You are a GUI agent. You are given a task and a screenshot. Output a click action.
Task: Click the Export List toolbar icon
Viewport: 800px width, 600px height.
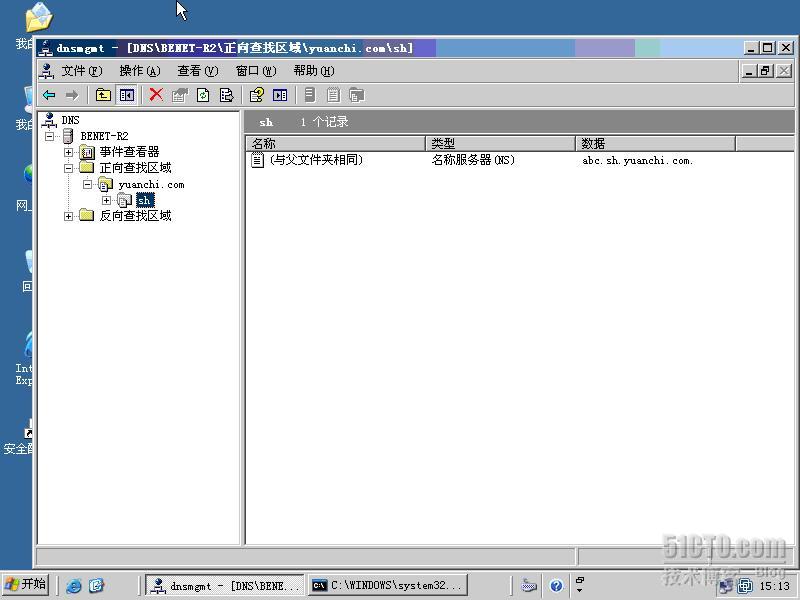[x=226, y=95]
